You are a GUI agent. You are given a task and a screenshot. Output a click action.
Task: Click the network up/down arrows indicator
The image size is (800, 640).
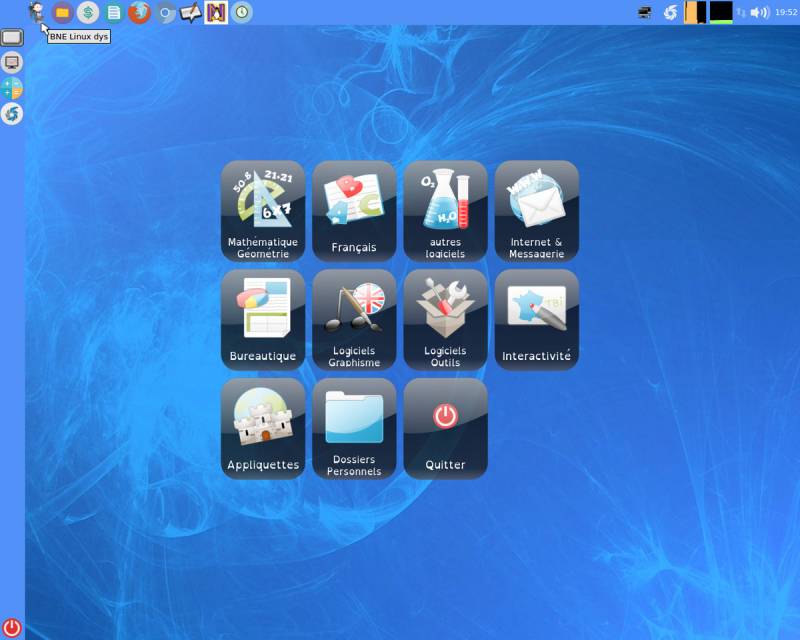[x=741, y=13]
